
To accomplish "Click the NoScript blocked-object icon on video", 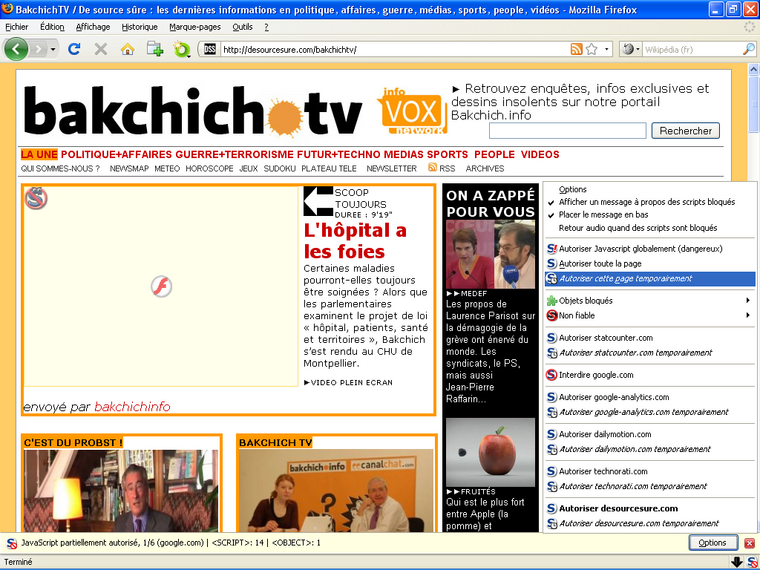I will pyautogui.click(x=36, y=199).
